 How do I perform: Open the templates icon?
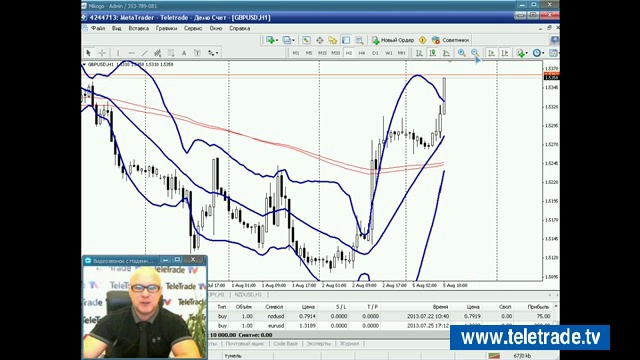click(x=553, y=53)
